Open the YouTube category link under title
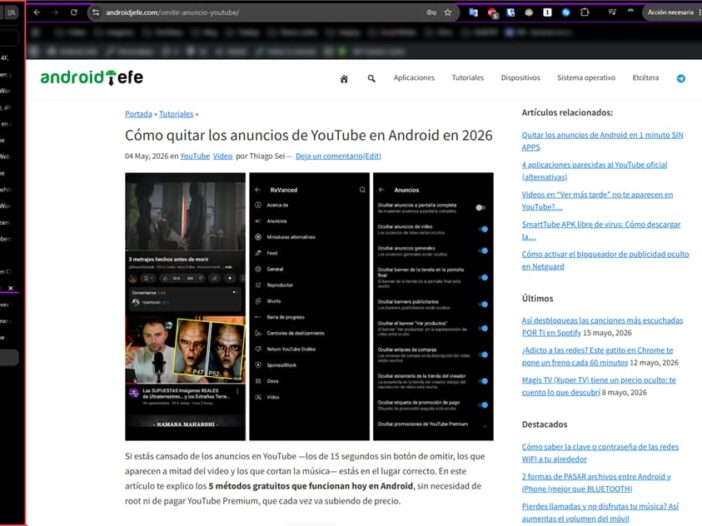 coord(195,156)
